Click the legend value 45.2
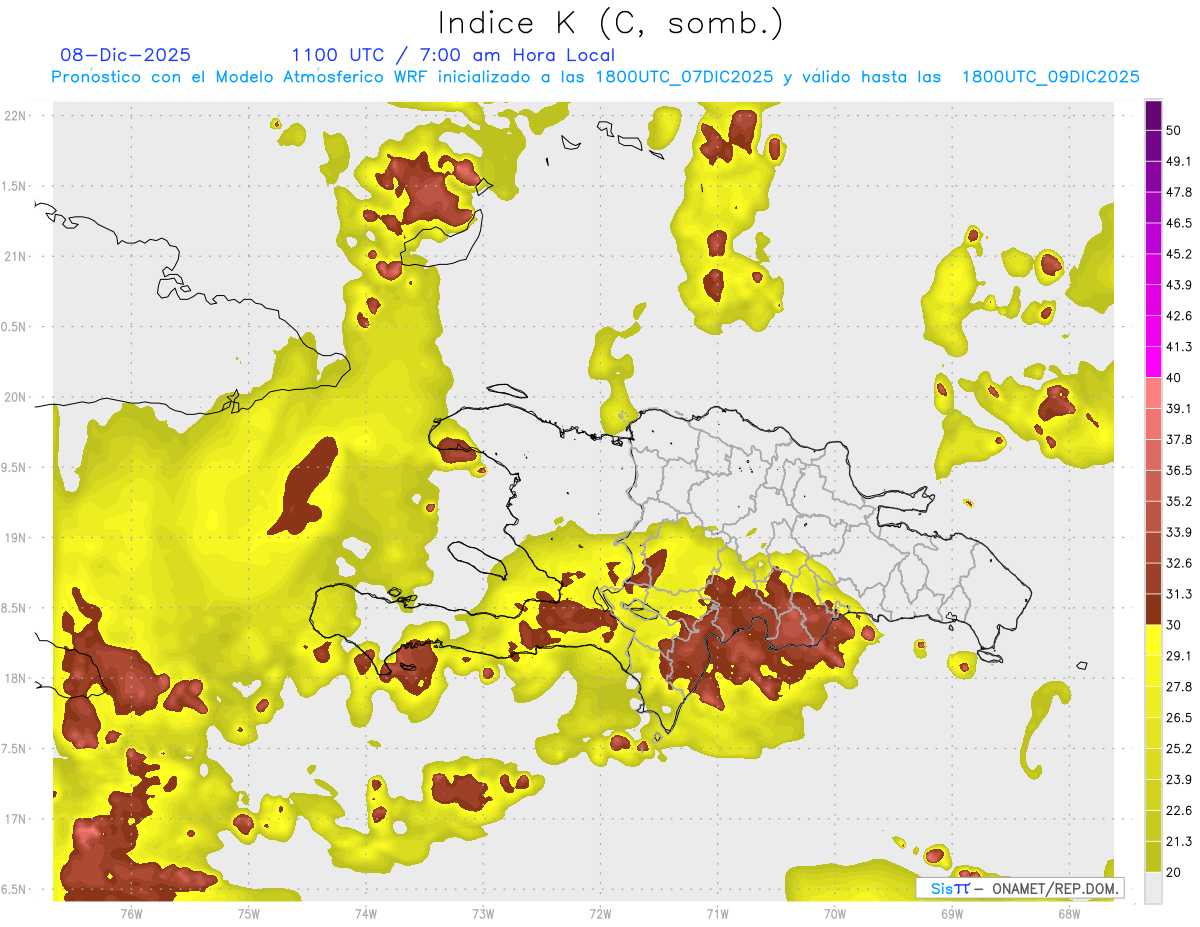Viewport: 1200px width, 927px height. [x=1179, y=254]
